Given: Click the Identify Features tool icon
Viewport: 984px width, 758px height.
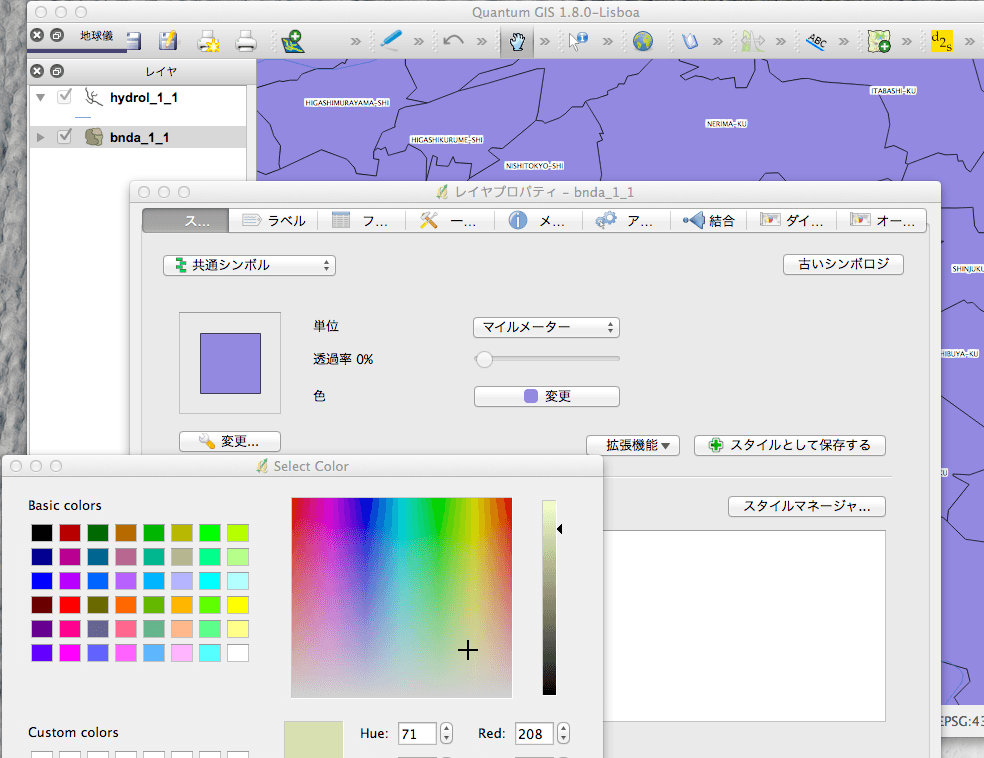Looking at the screenshot, I should click(x=579, y=41).
